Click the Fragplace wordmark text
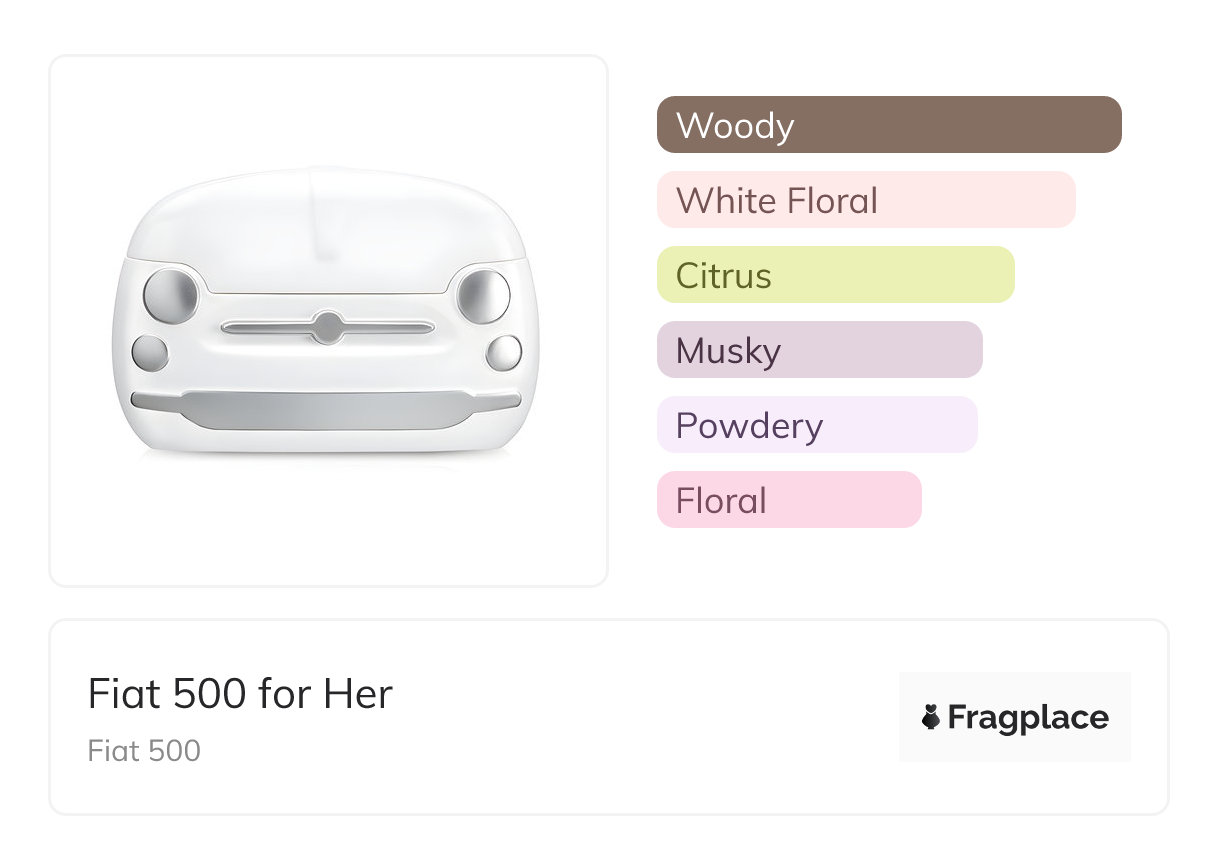 [x=1028, y=717]
